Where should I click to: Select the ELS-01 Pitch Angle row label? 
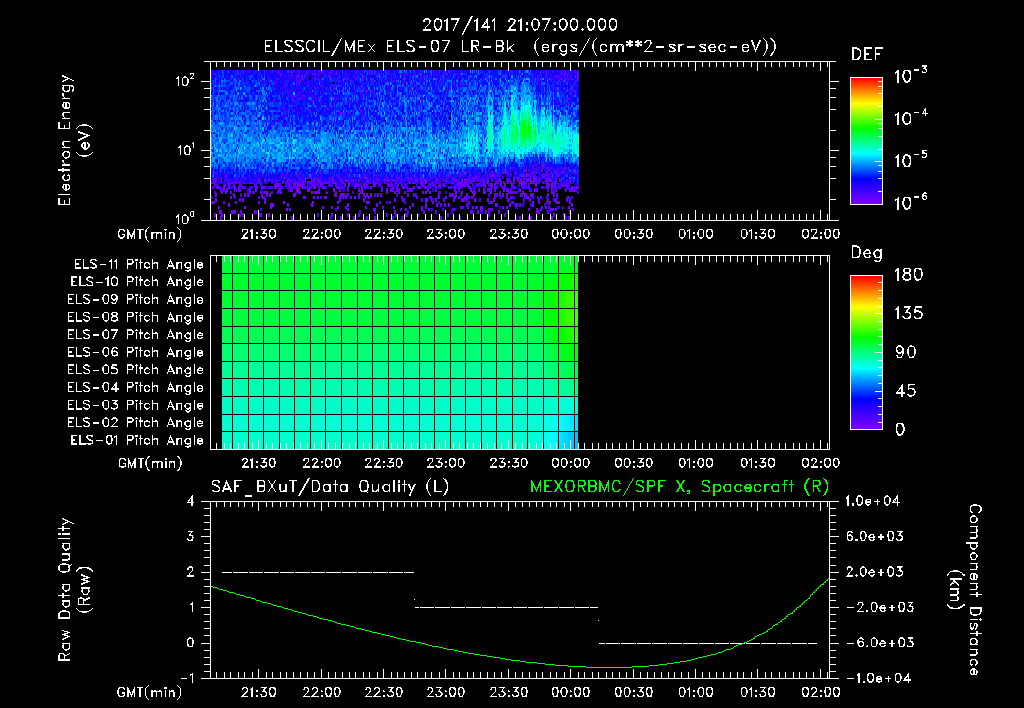[137, 440]
